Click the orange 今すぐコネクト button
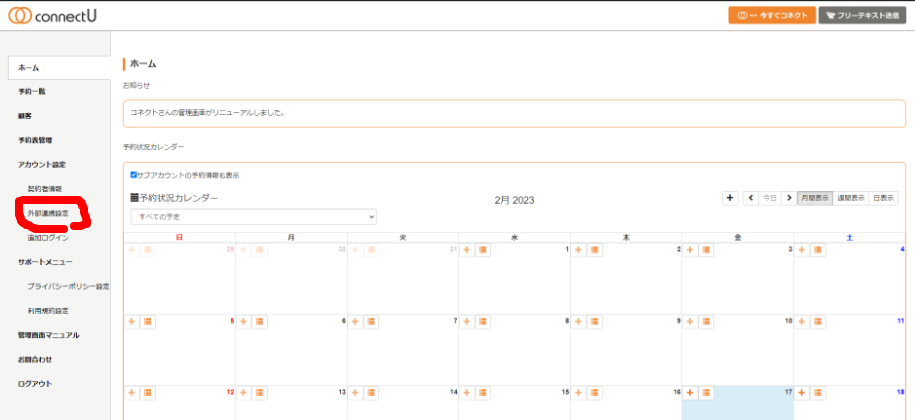 point(770,16)
